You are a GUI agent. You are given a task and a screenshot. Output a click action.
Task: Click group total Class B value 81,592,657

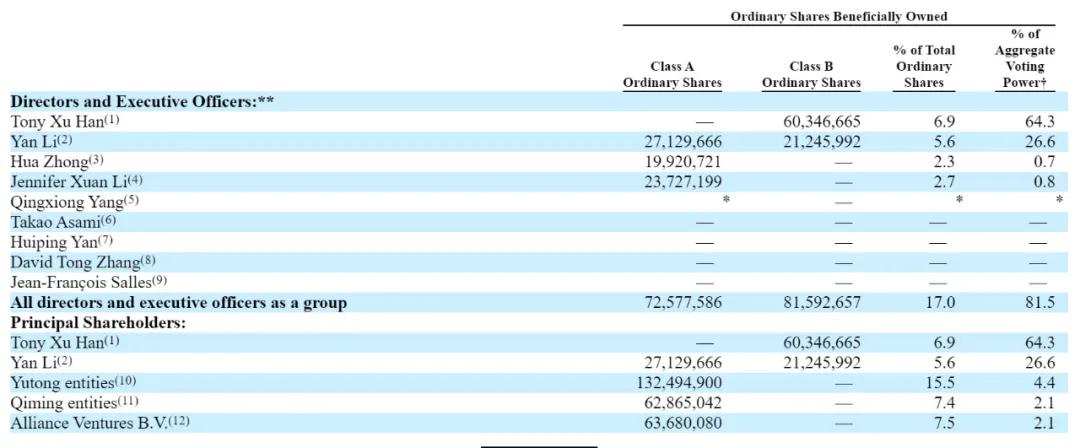(818, 303)
